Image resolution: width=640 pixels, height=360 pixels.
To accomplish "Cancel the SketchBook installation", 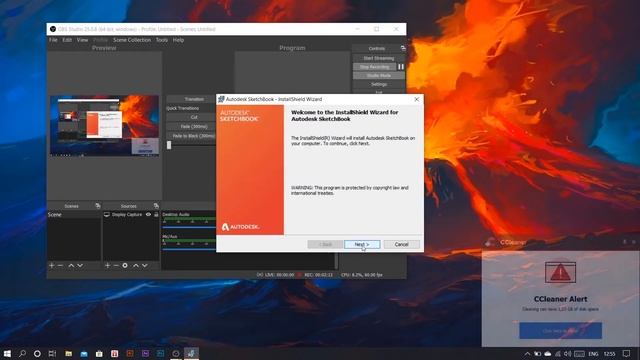I will pyautogui.click(x=401, y=244).
